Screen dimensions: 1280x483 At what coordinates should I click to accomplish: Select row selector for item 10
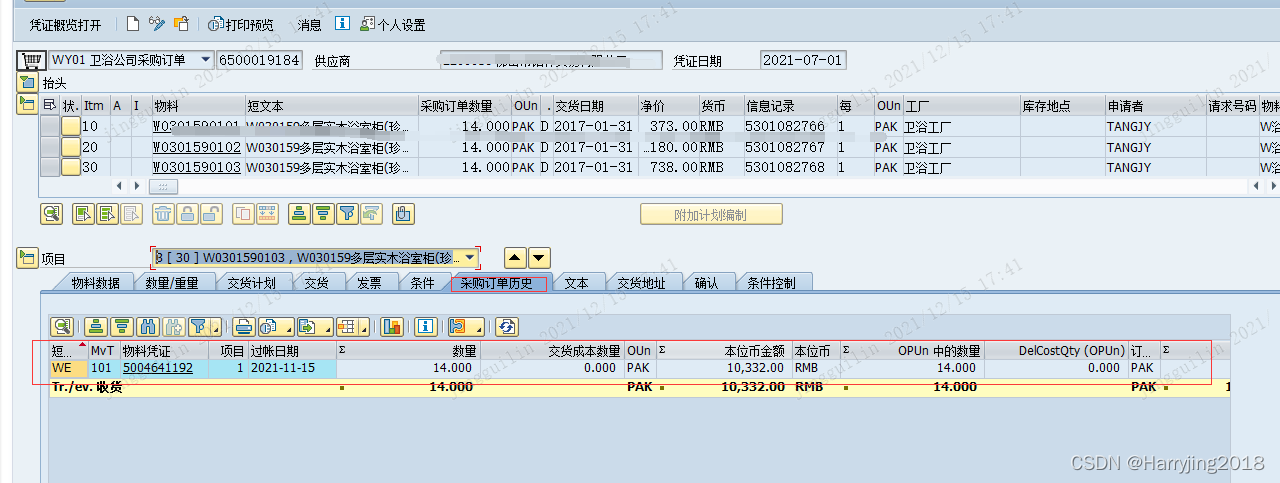pos(49,126)
